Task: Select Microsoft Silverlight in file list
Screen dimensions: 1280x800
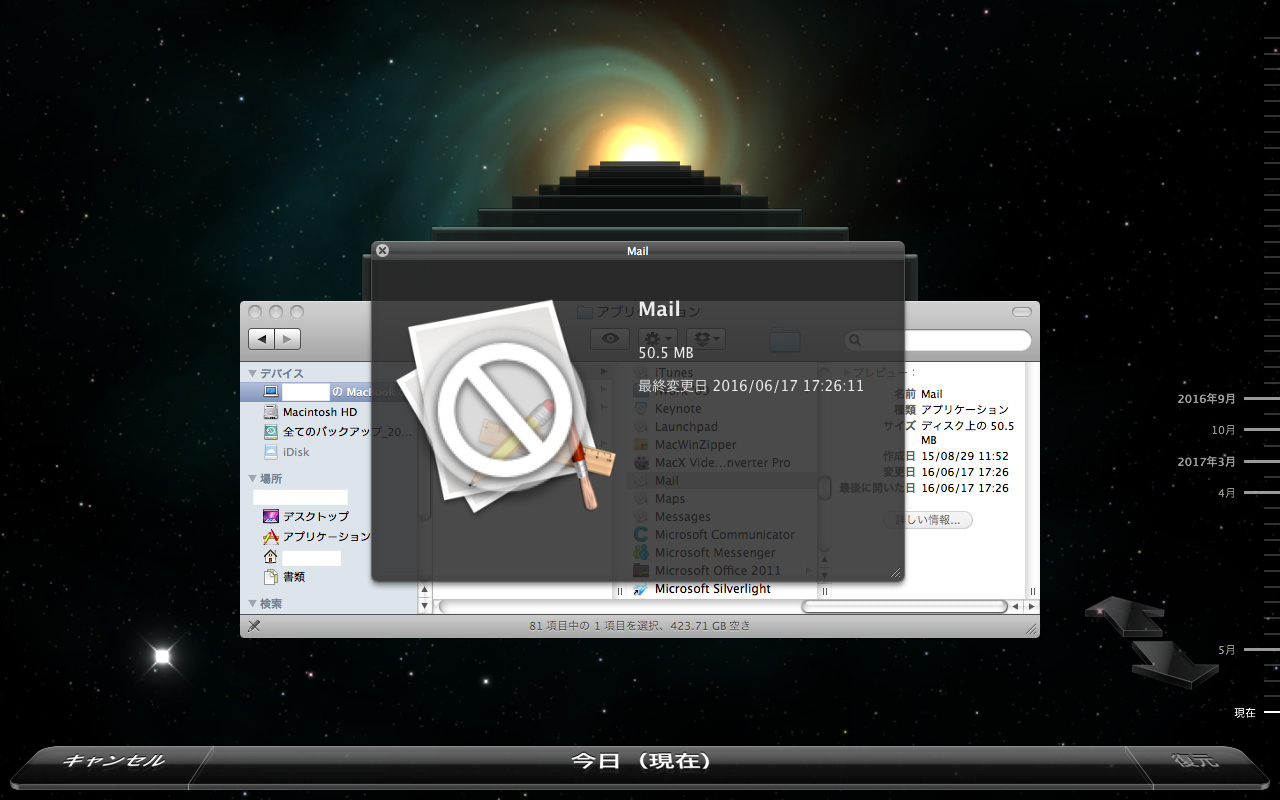Action: 712,589
